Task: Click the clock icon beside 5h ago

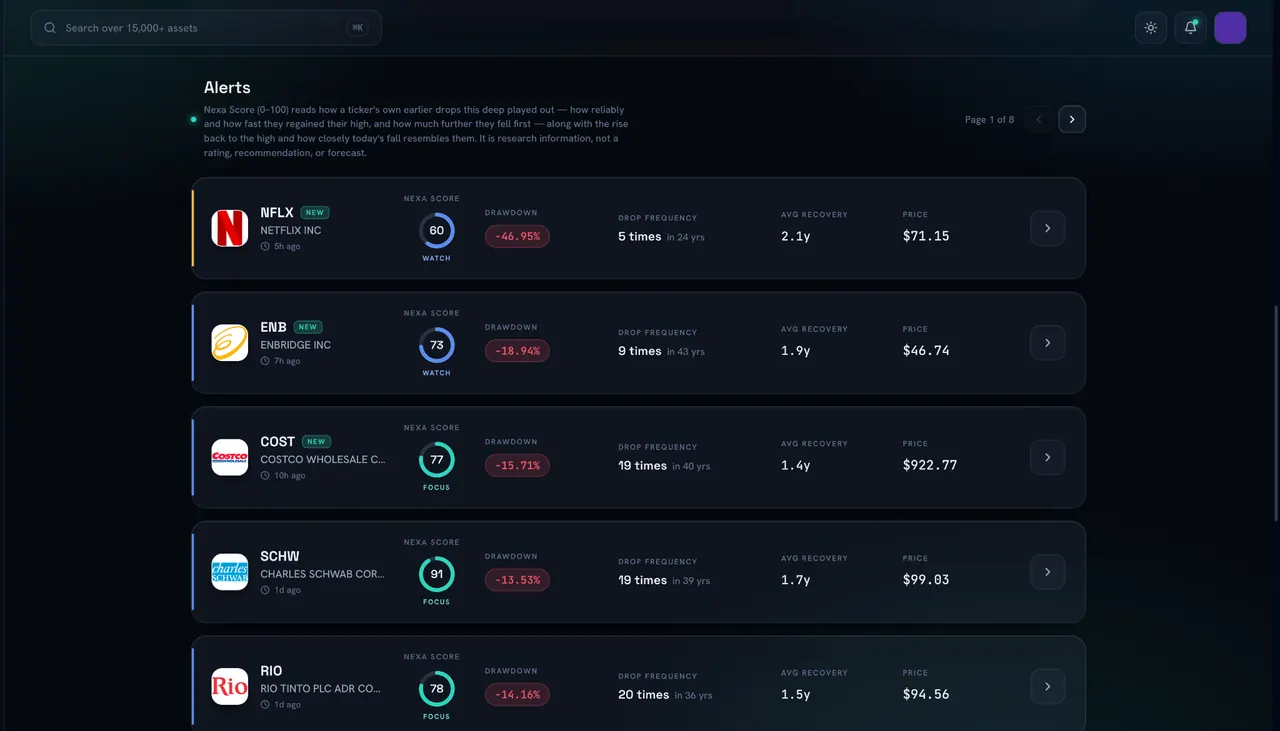Action: (265, 246)
